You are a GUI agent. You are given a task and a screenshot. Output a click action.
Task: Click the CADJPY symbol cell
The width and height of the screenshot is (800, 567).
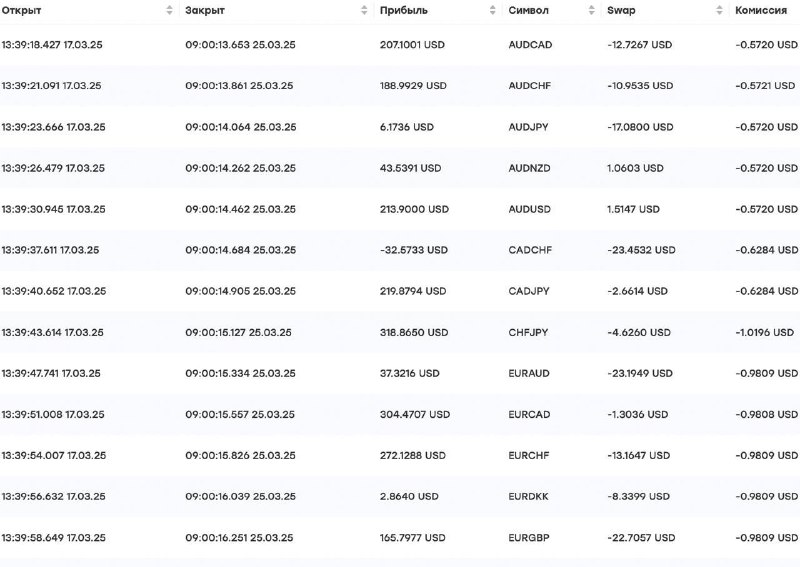tap(529, 291)
